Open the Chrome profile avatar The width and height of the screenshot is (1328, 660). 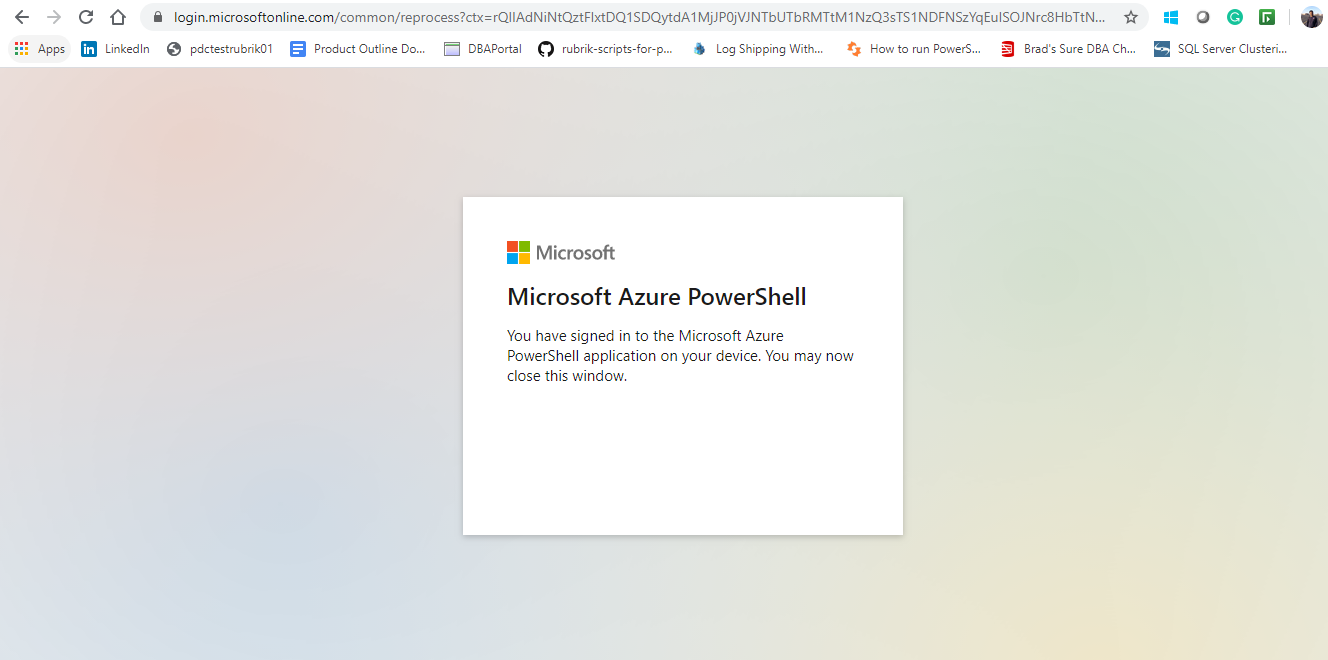click(x=1311, y=17)
